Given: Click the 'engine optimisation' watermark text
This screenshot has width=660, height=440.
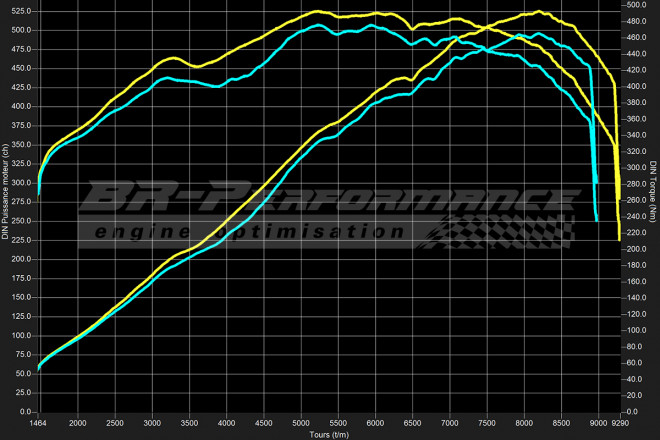Looking at the screenshot, I should pyautogui.click(x=250, y=231).
